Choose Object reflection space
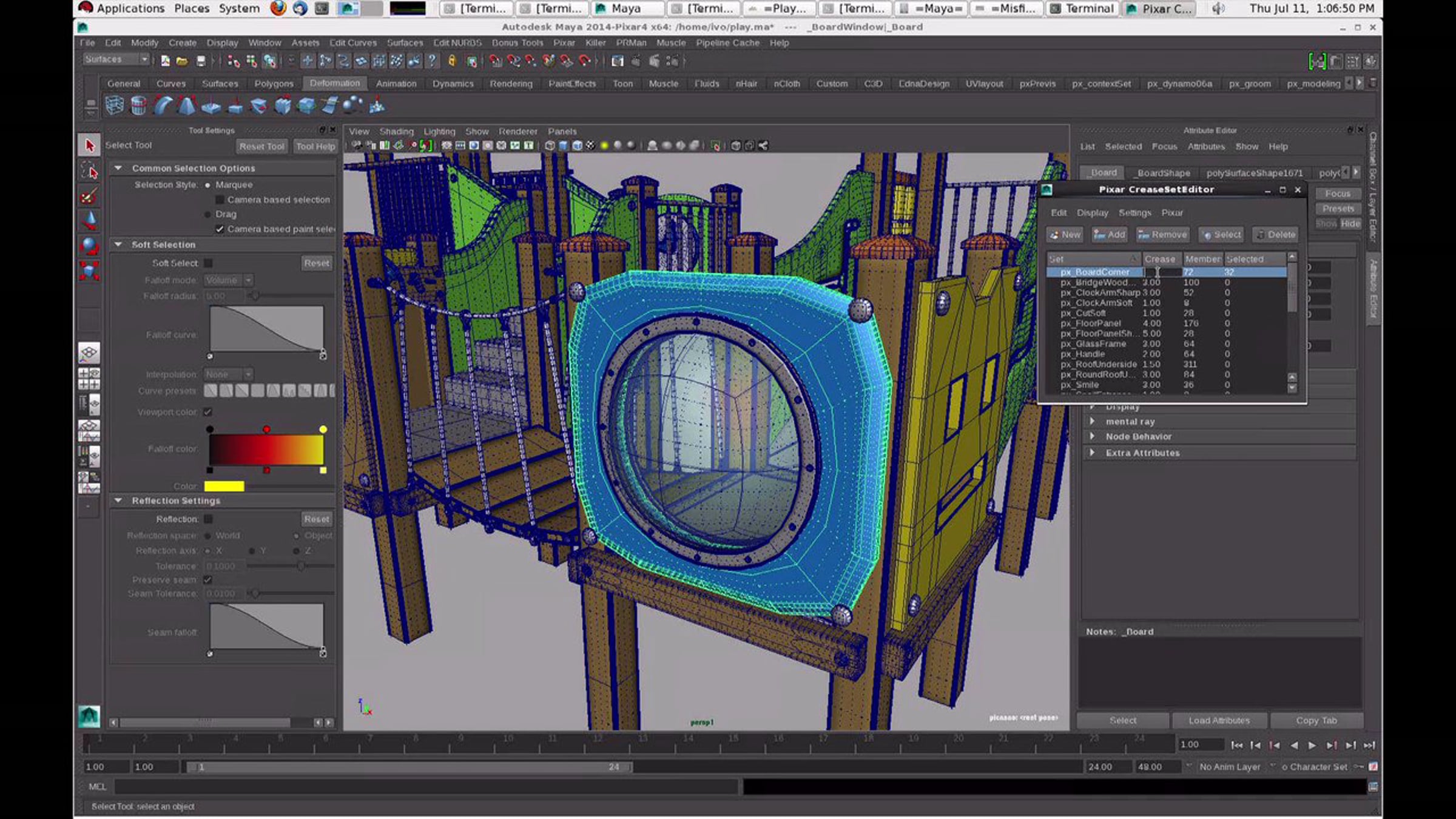 point(296,536)
